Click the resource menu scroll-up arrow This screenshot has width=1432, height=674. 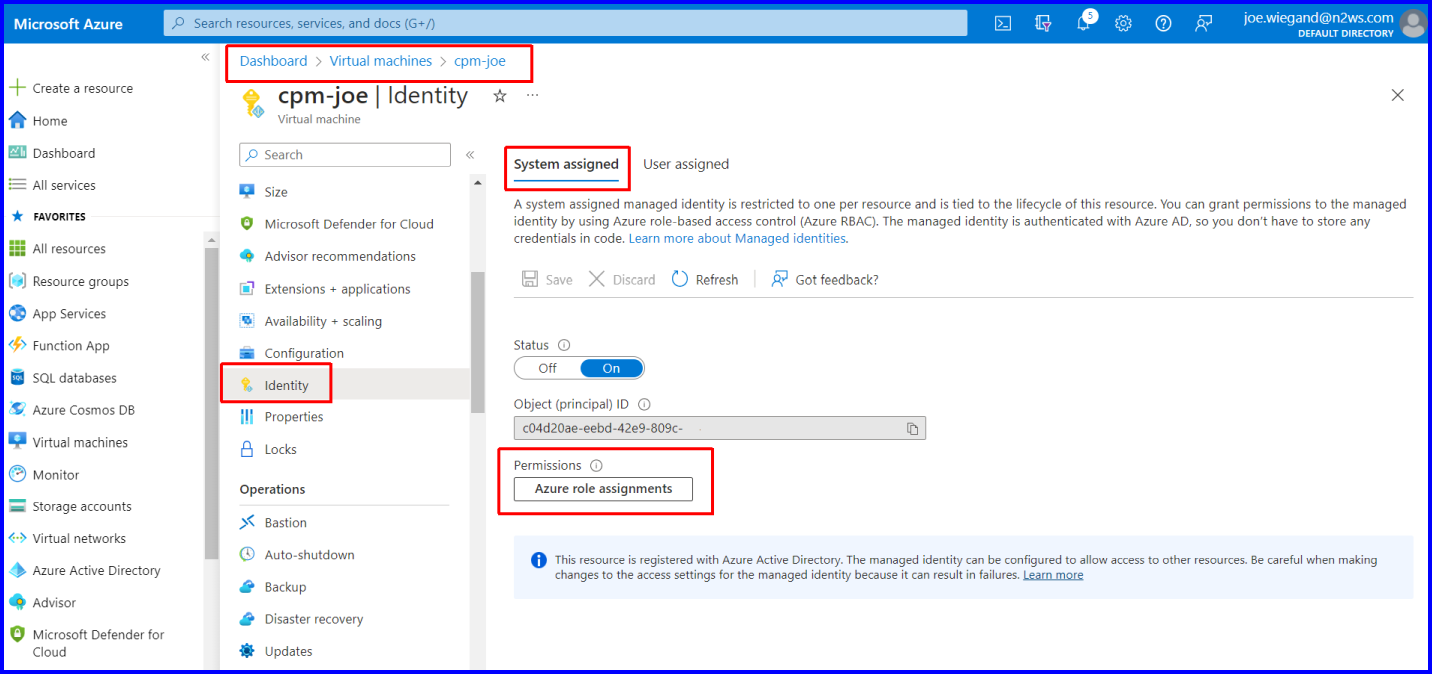pos(477,183)
